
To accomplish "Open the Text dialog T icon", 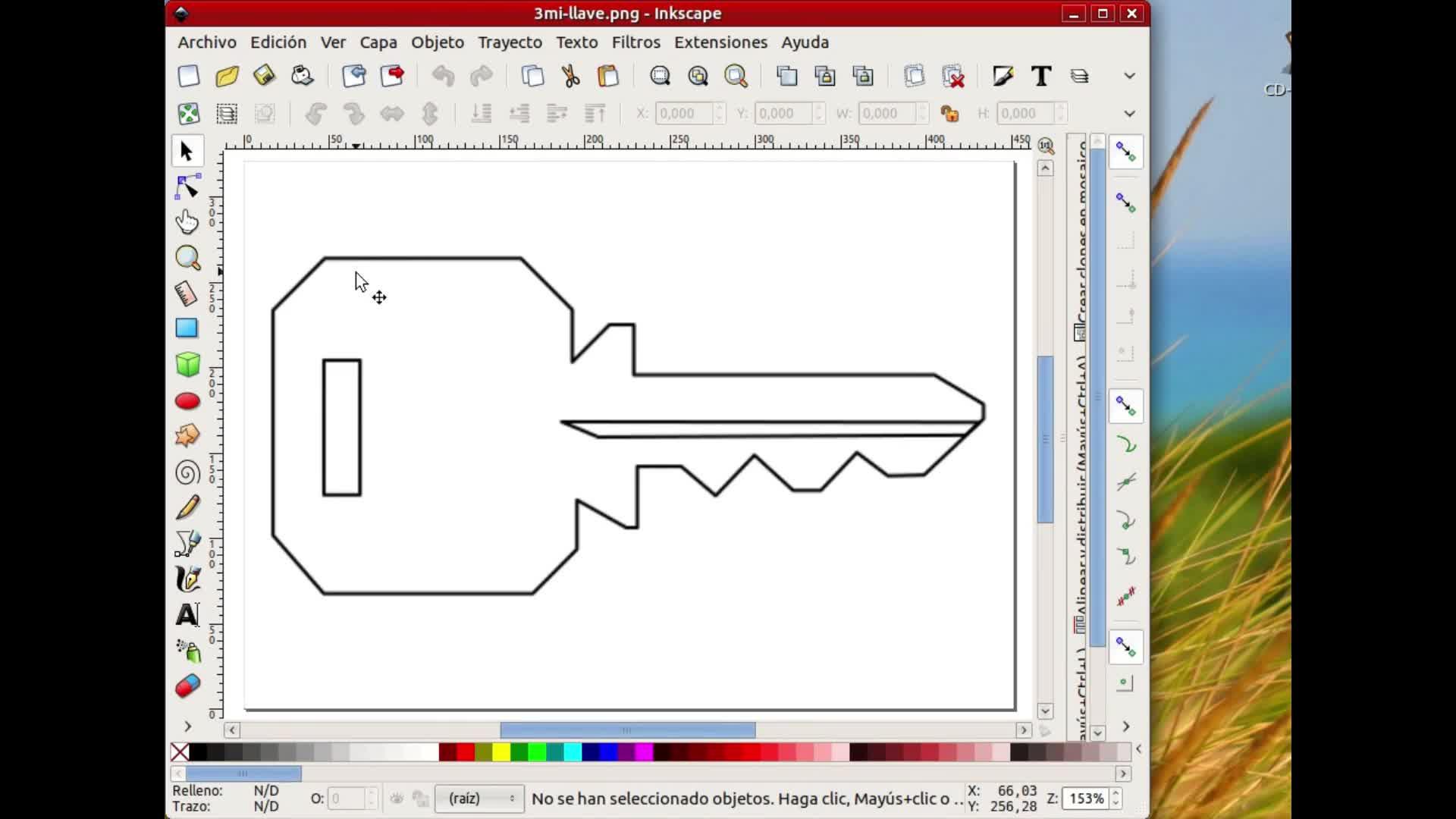I will click(x=1041, y=76).
